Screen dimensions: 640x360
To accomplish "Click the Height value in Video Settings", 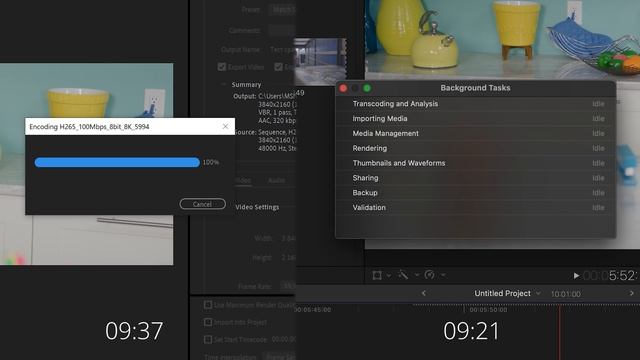I will 288,258.
